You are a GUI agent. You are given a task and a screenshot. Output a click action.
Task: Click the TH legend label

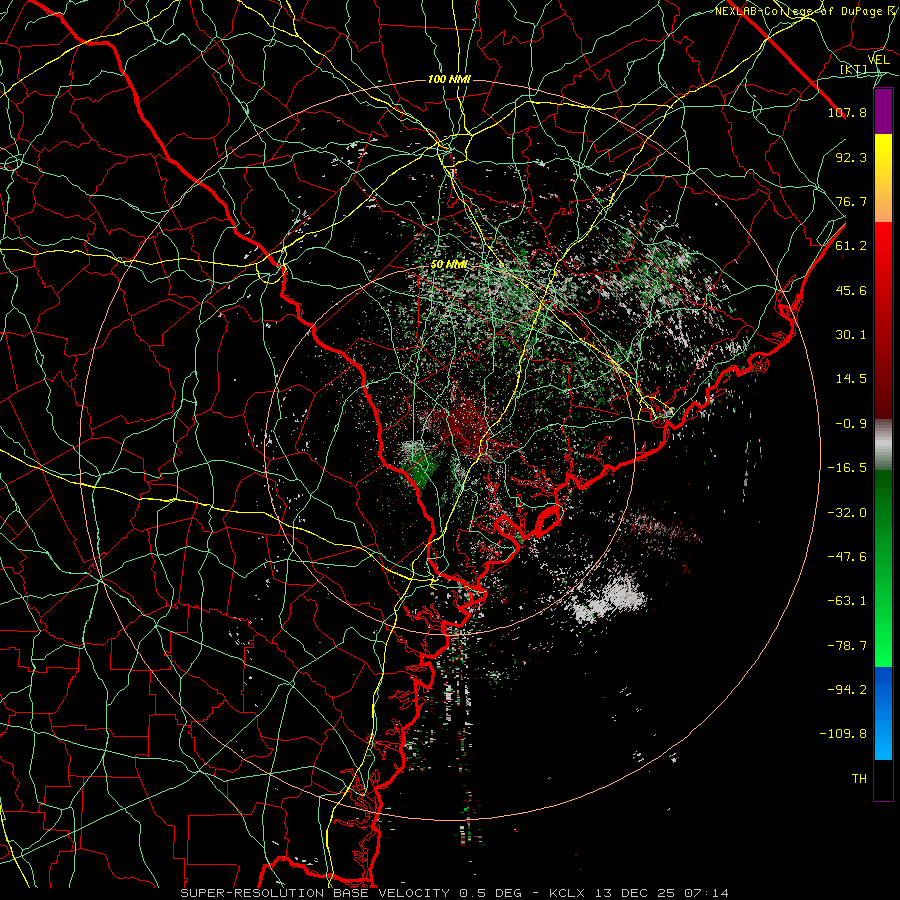coord(859,779)
